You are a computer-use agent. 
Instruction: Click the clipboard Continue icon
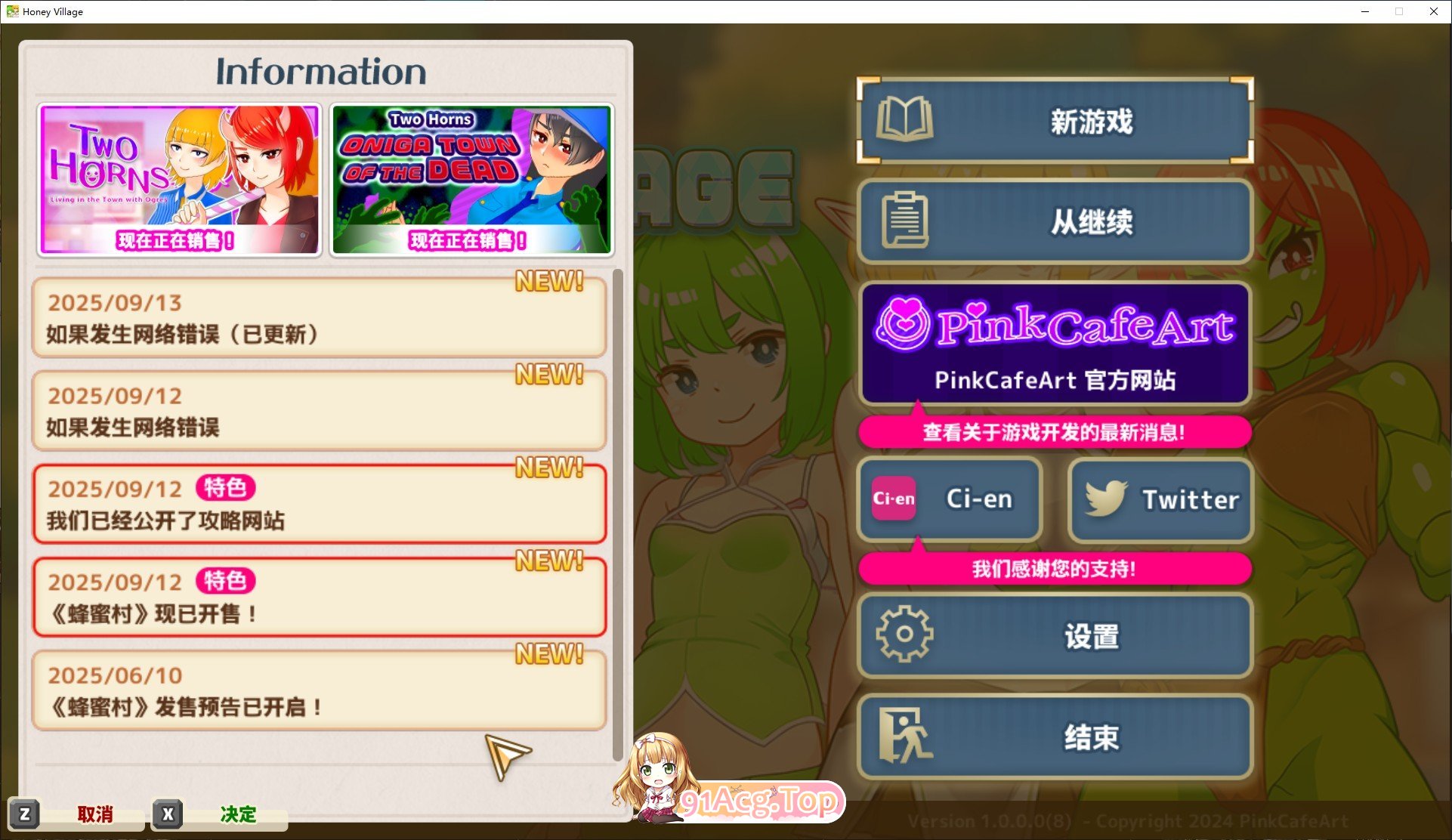point(904,221)
